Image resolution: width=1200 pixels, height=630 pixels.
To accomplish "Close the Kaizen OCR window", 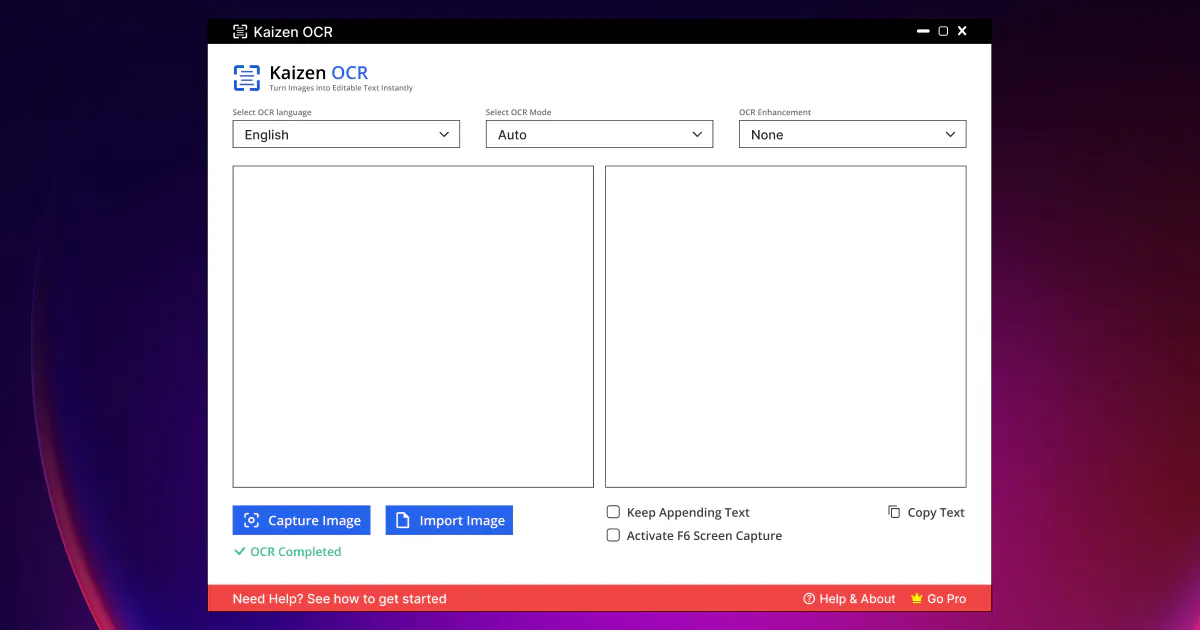I will tap(962, 31).
